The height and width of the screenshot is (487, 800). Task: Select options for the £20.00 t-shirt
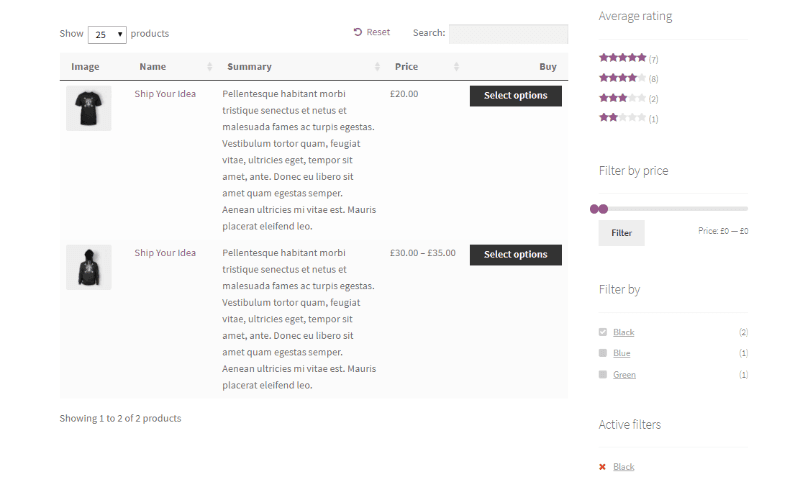coord(515,96)
